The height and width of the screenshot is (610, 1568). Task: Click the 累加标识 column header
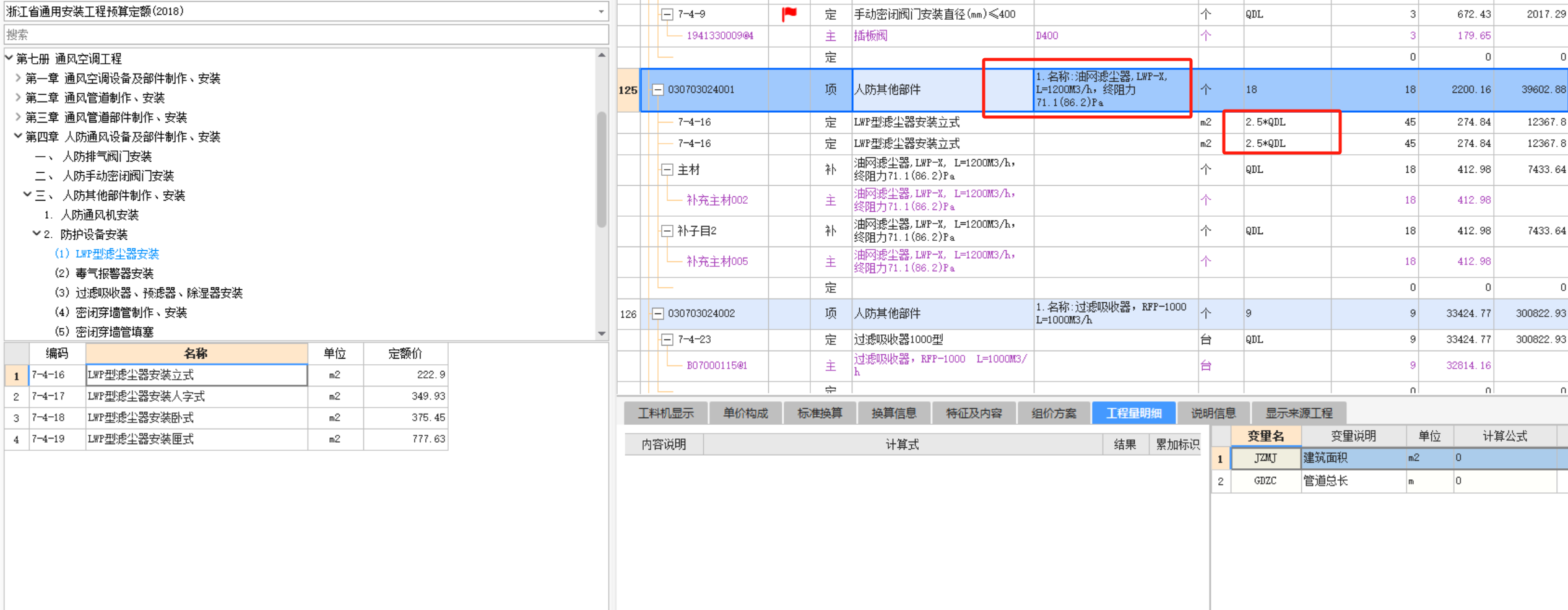[1177, 445]
